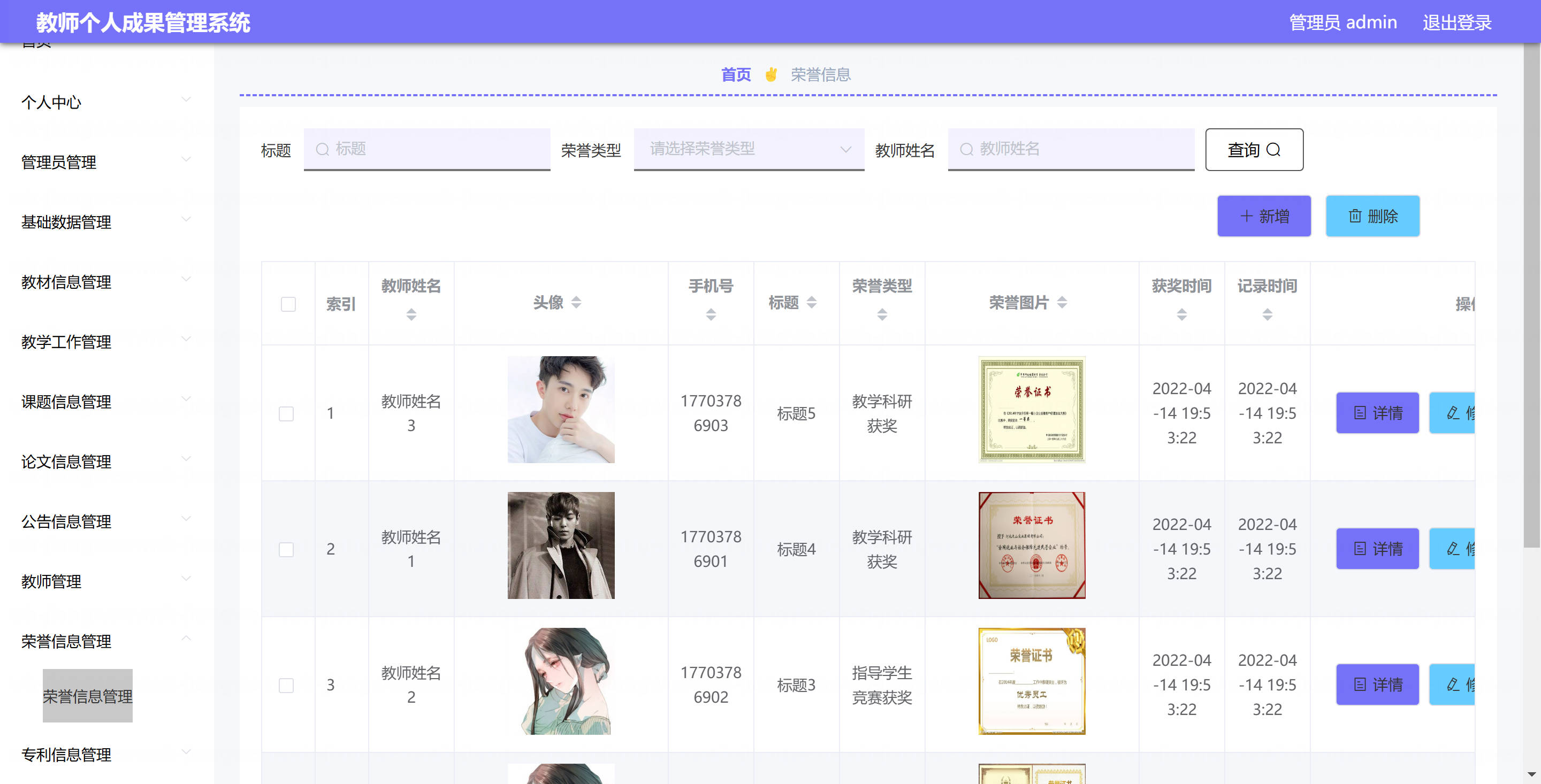Click the sort arrows under 手机号 header
The height and width of the screenshot is (784, 1541).
click(711, 314)
